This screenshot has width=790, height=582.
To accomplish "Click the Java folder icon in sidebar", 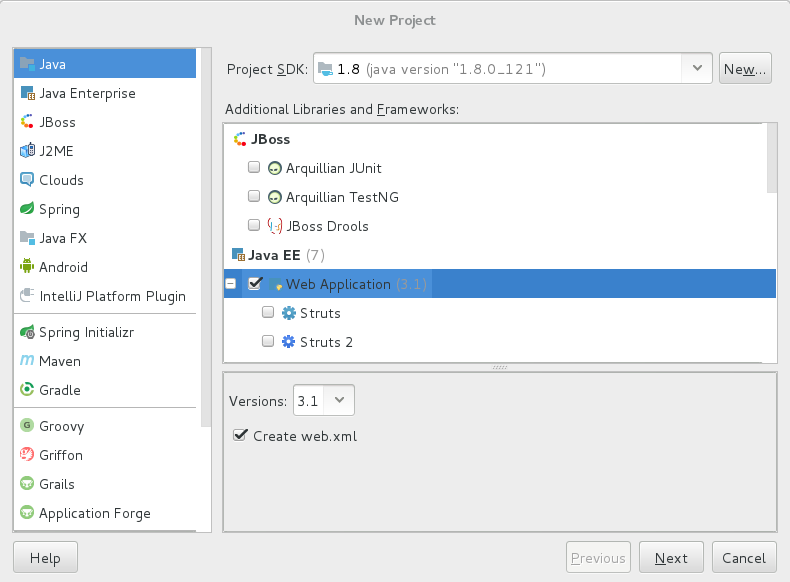I will [27, 64].
